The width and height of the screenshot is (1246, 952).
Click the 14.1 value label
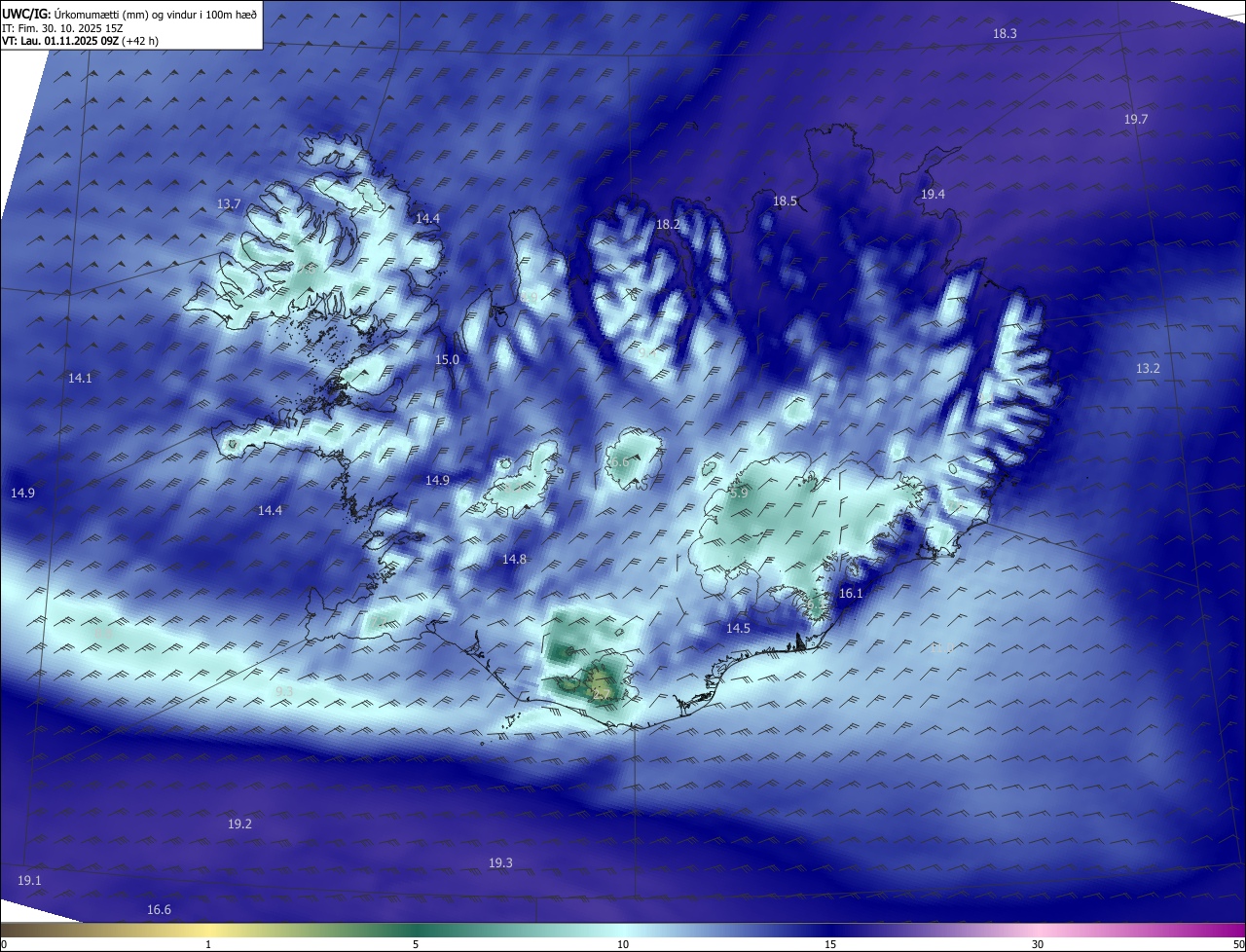click(80, 379)
